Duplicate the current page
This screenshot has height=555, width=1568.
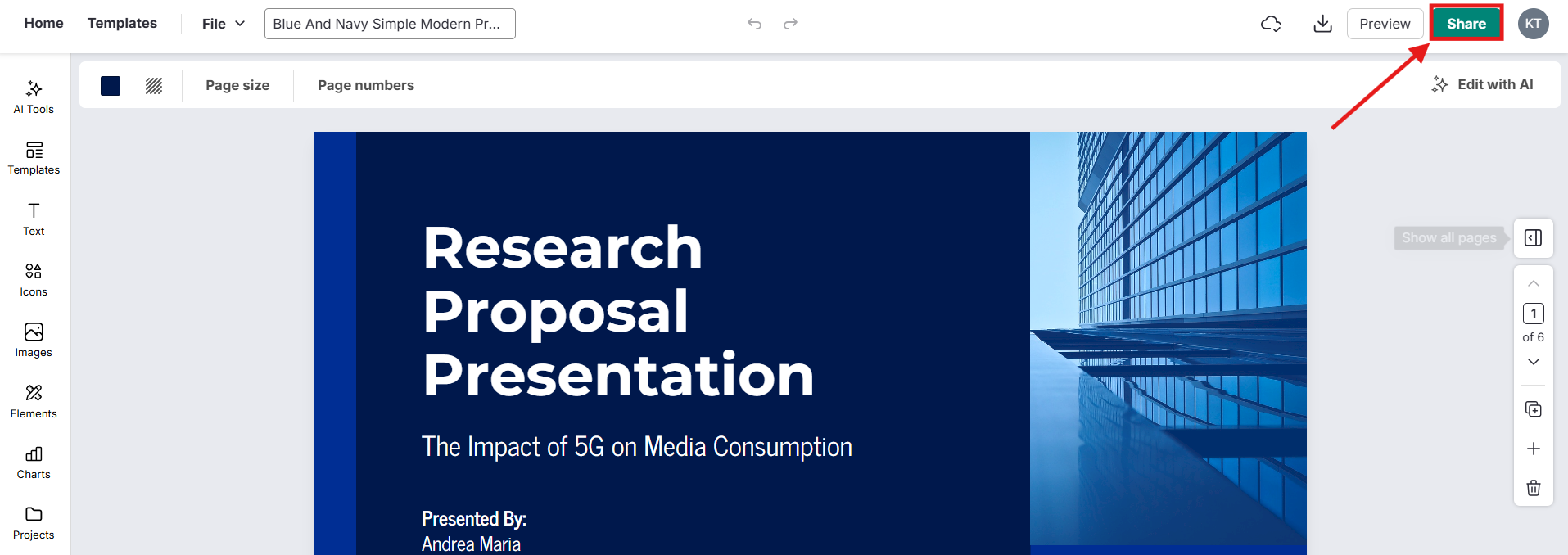[x=1534, y=409]
